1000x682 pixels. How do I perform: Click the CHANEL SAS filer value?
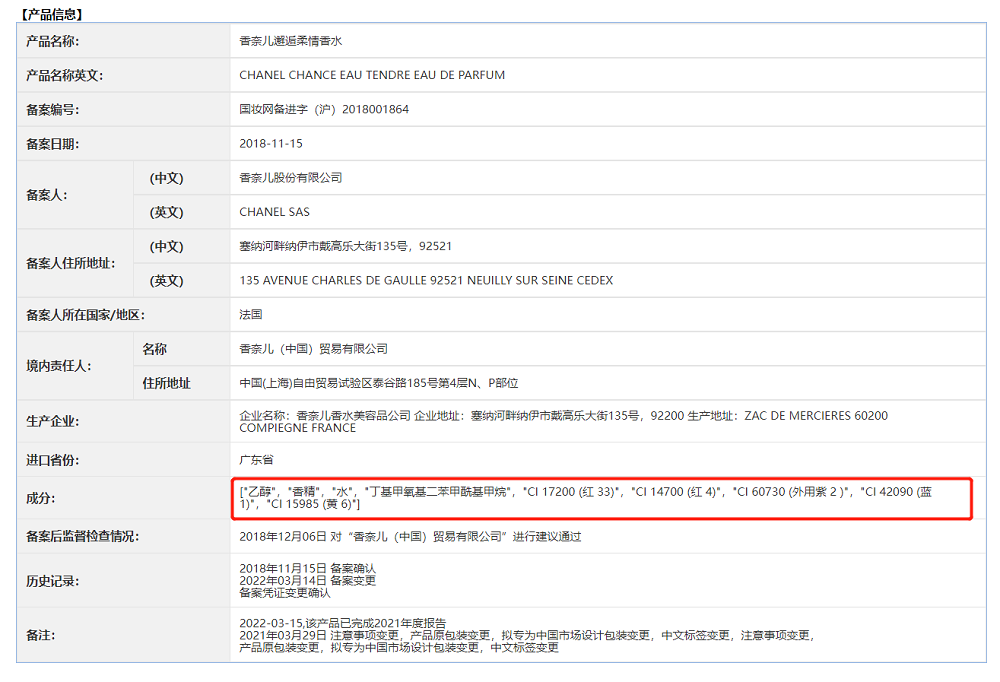pos(275,212)
